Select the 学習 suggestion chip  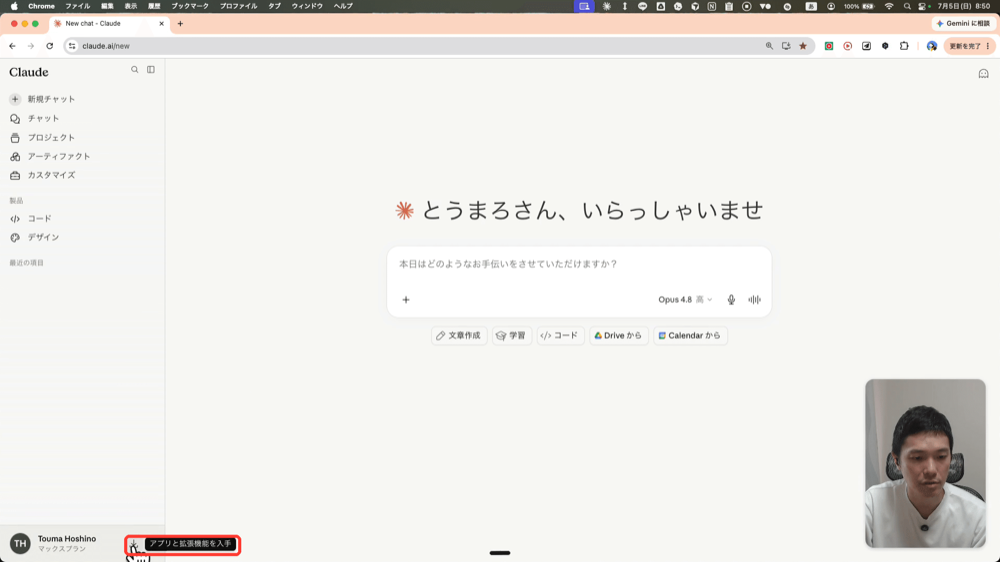[x=511, y=336]
